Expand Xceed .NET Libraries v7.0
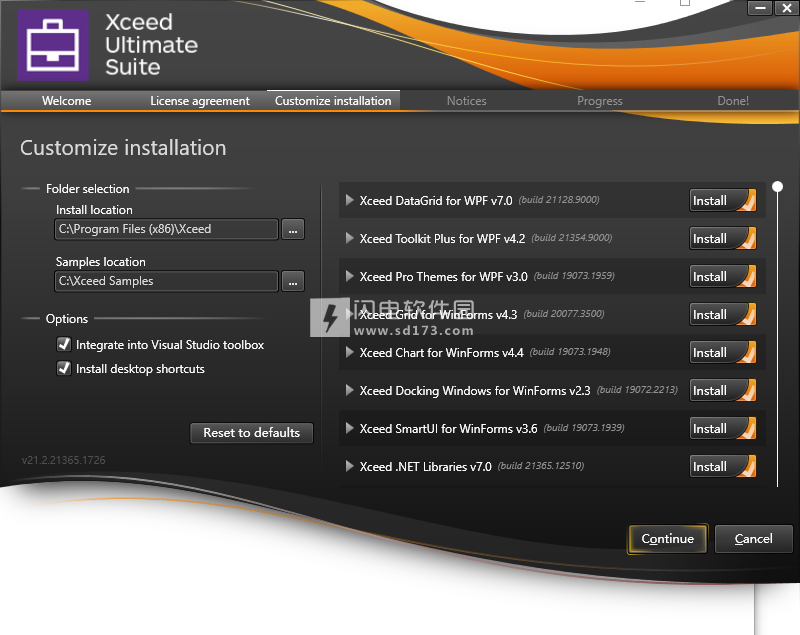 point(349,466)
